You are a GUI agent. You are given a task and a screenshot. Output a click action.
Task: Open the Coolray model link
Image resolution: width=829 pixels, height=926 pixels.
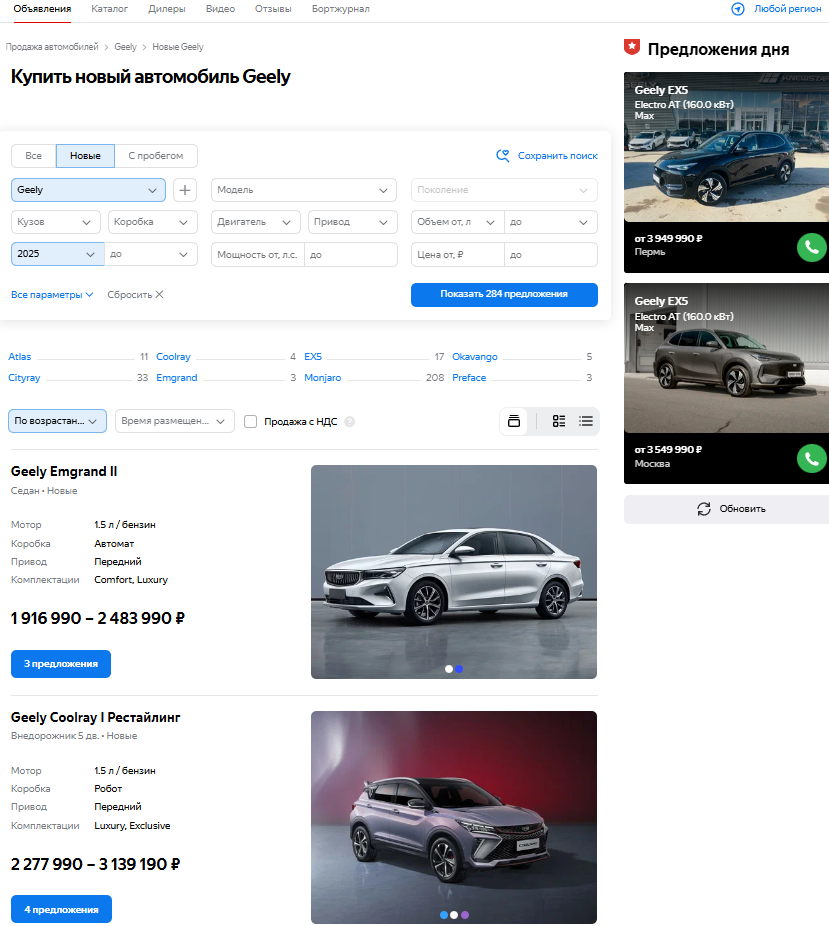tap(173, 357)
